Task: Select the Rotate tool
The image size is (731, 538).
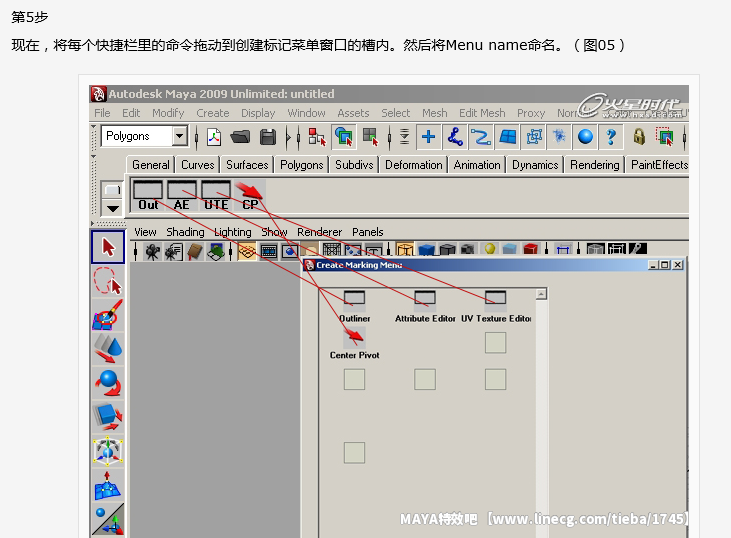Action: 108,383
